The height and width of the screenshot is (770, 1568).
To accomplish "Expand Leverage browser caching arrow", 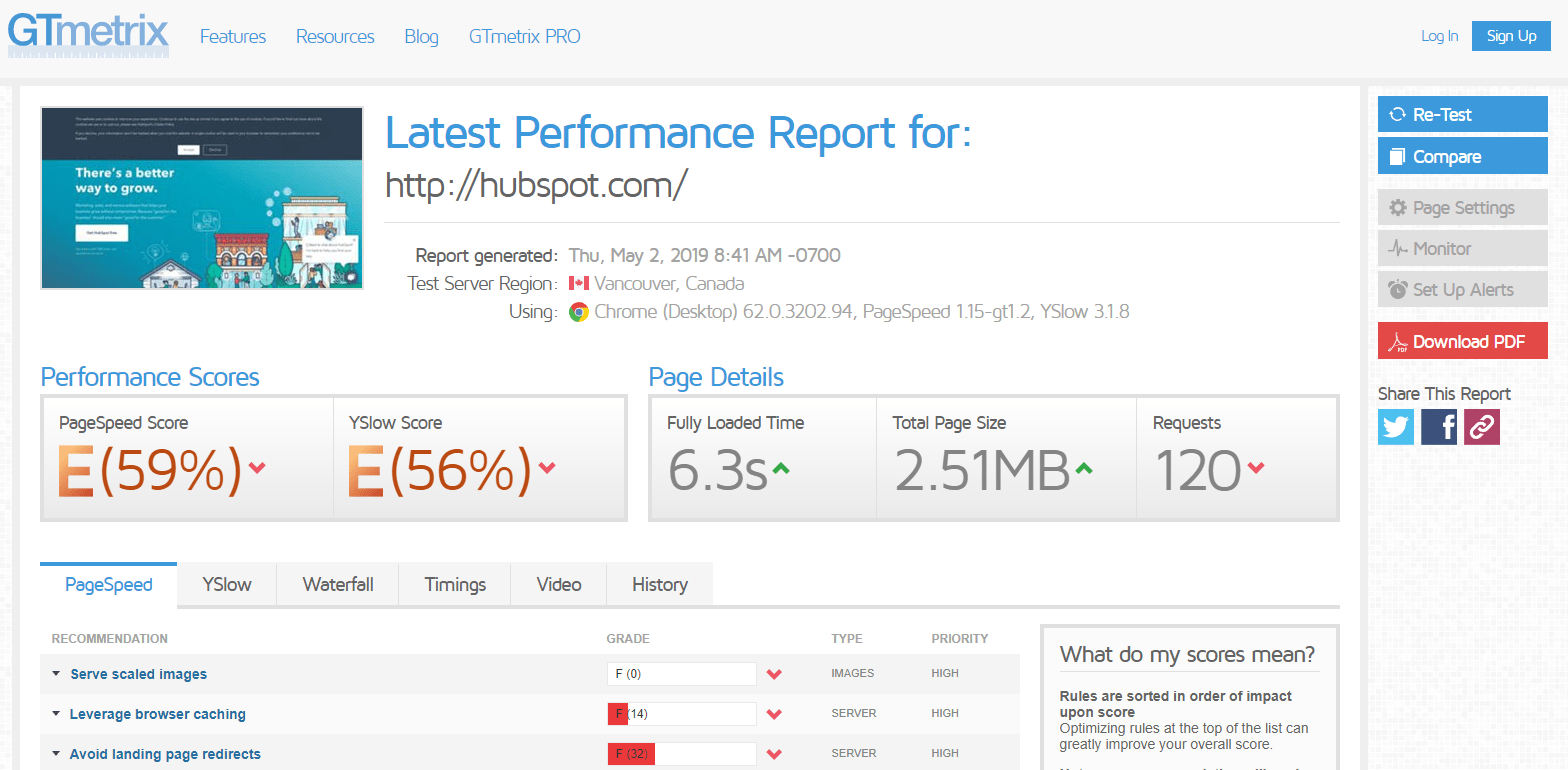I will [x=56, y=714].
